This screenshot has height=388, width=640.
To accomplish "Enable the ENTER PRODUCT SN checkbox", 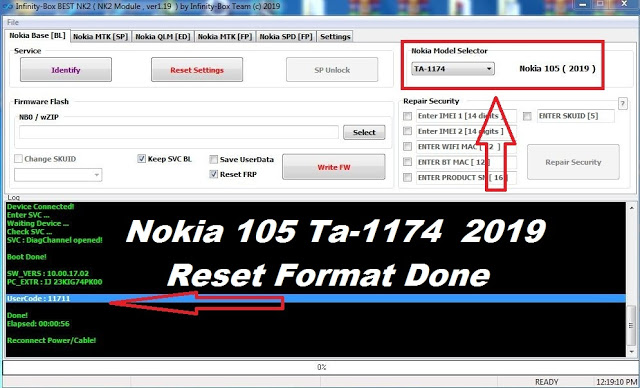I will 407,177.
